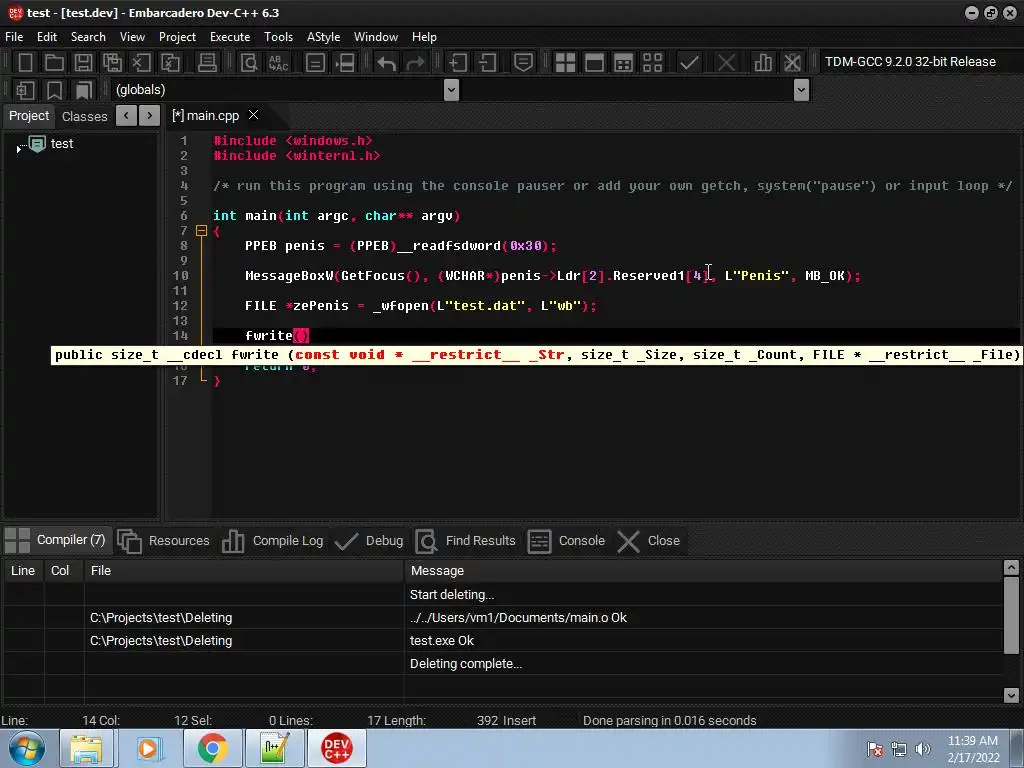
Task: Open the Search menu
Action: pyautogui.click(x=88, y=37)
